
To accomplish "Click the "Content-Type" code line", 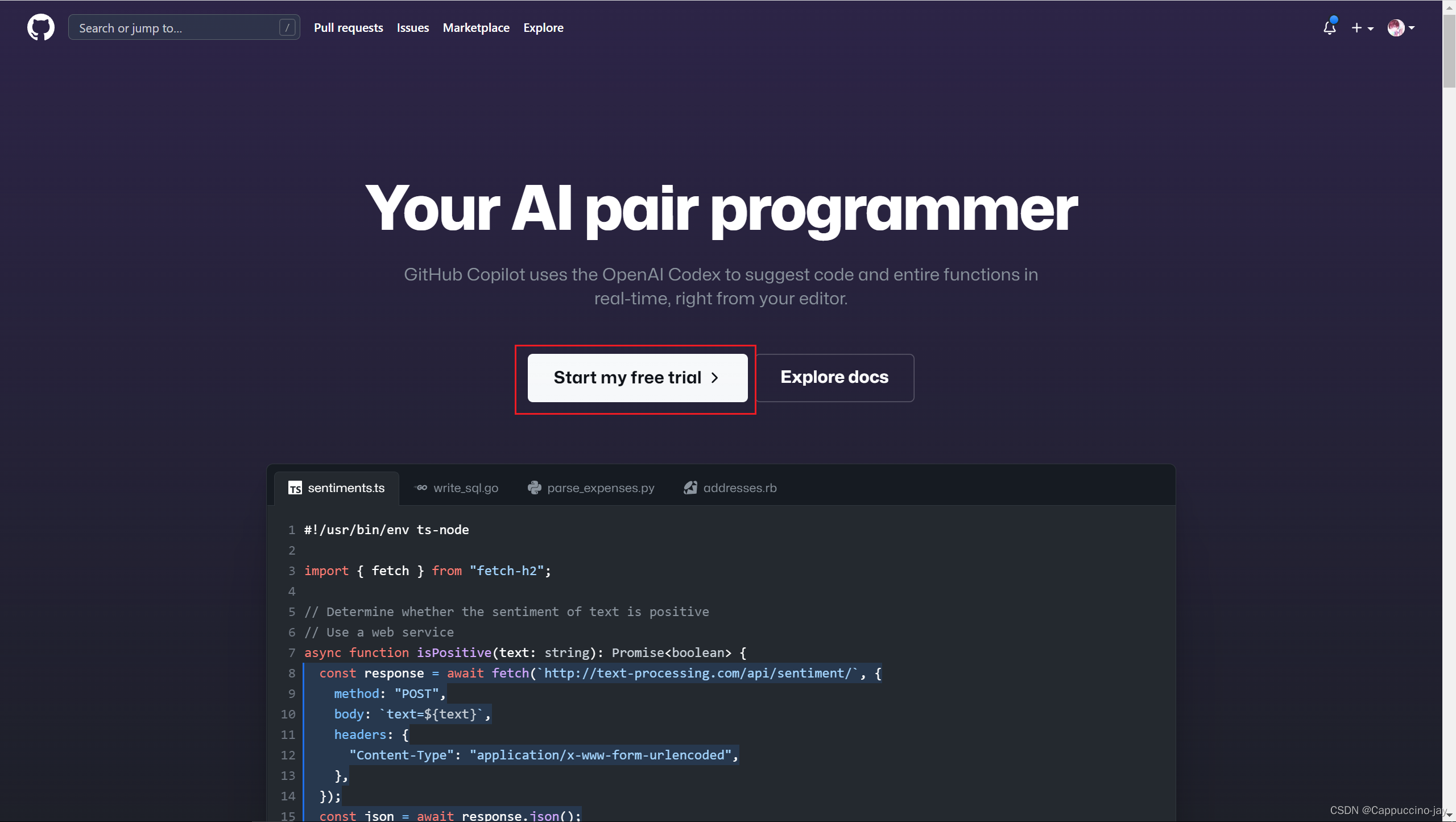I will (x=544, y=755).
